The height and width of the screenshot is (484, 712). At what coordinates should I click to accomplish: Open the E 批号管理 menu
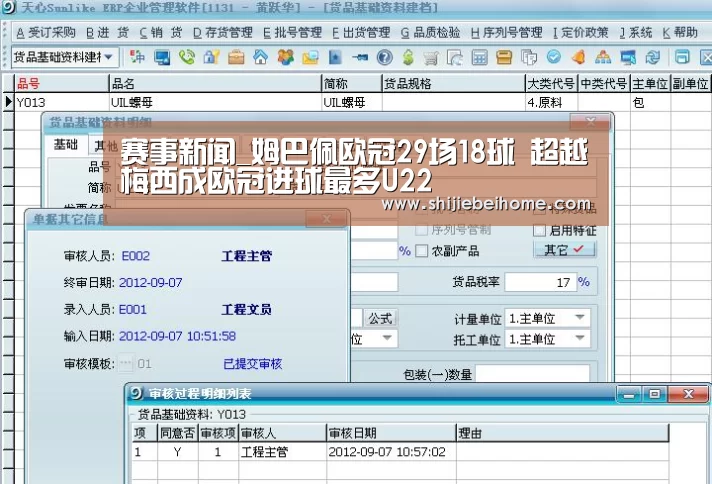292,33
